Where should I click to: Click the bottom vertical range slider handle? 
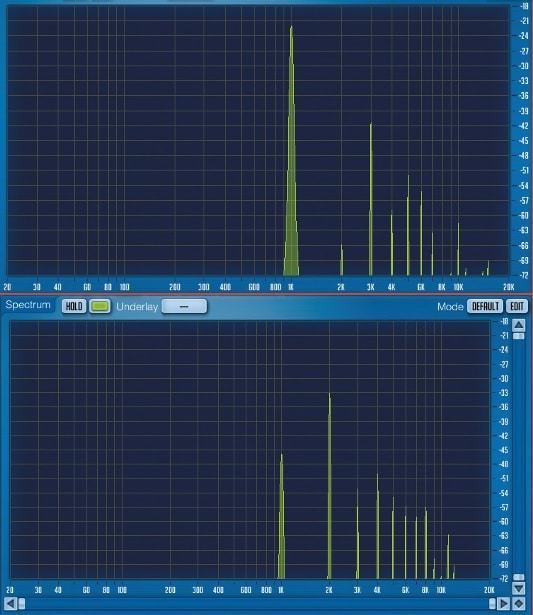pyautogui.click(x=518, y=577)
